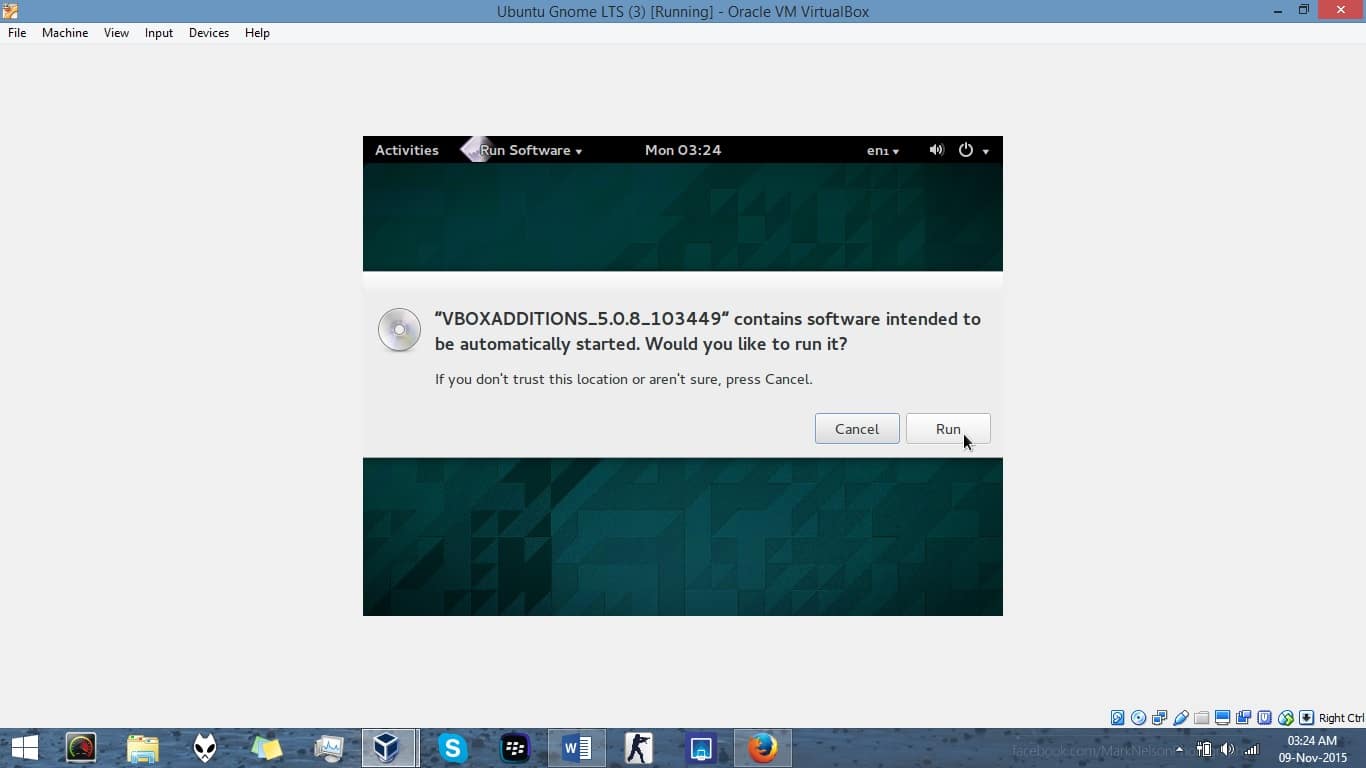
Task: Open Skype from the Windows taskbar
Action: [x=453, y=748]
